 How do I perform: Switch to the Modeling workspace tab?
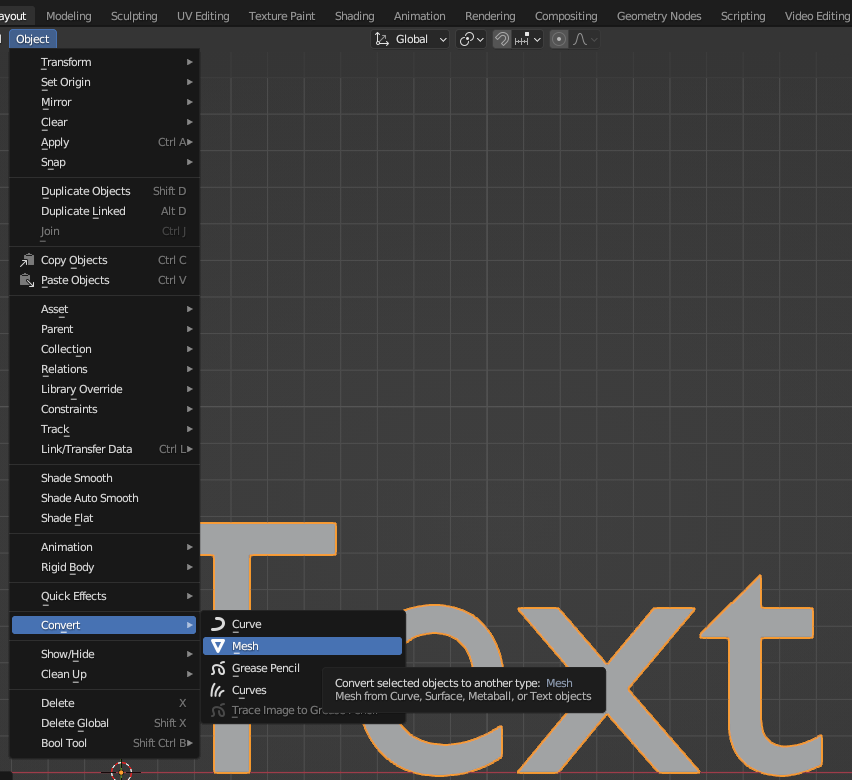[69, 16]
